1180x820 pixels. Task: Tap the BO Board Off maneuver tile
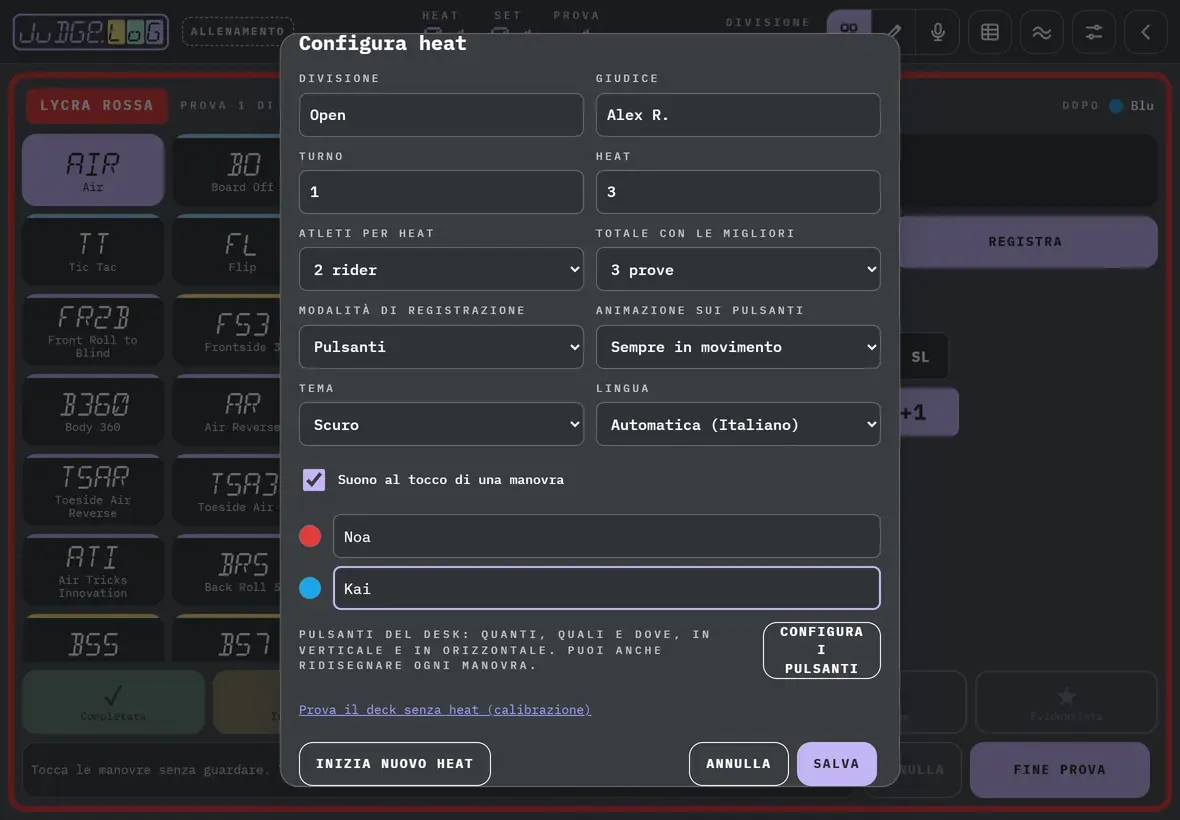coord(227,170)
